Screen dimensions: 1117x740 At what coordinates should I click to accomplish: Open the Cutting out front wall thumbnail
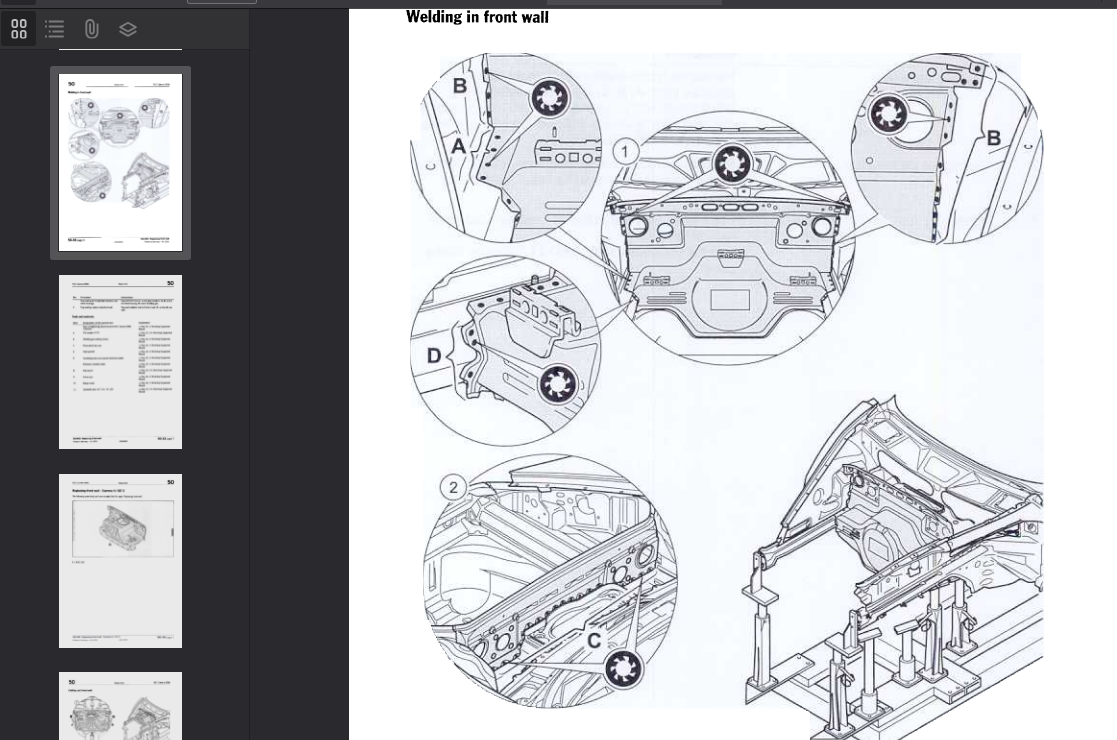pos(120,706)
